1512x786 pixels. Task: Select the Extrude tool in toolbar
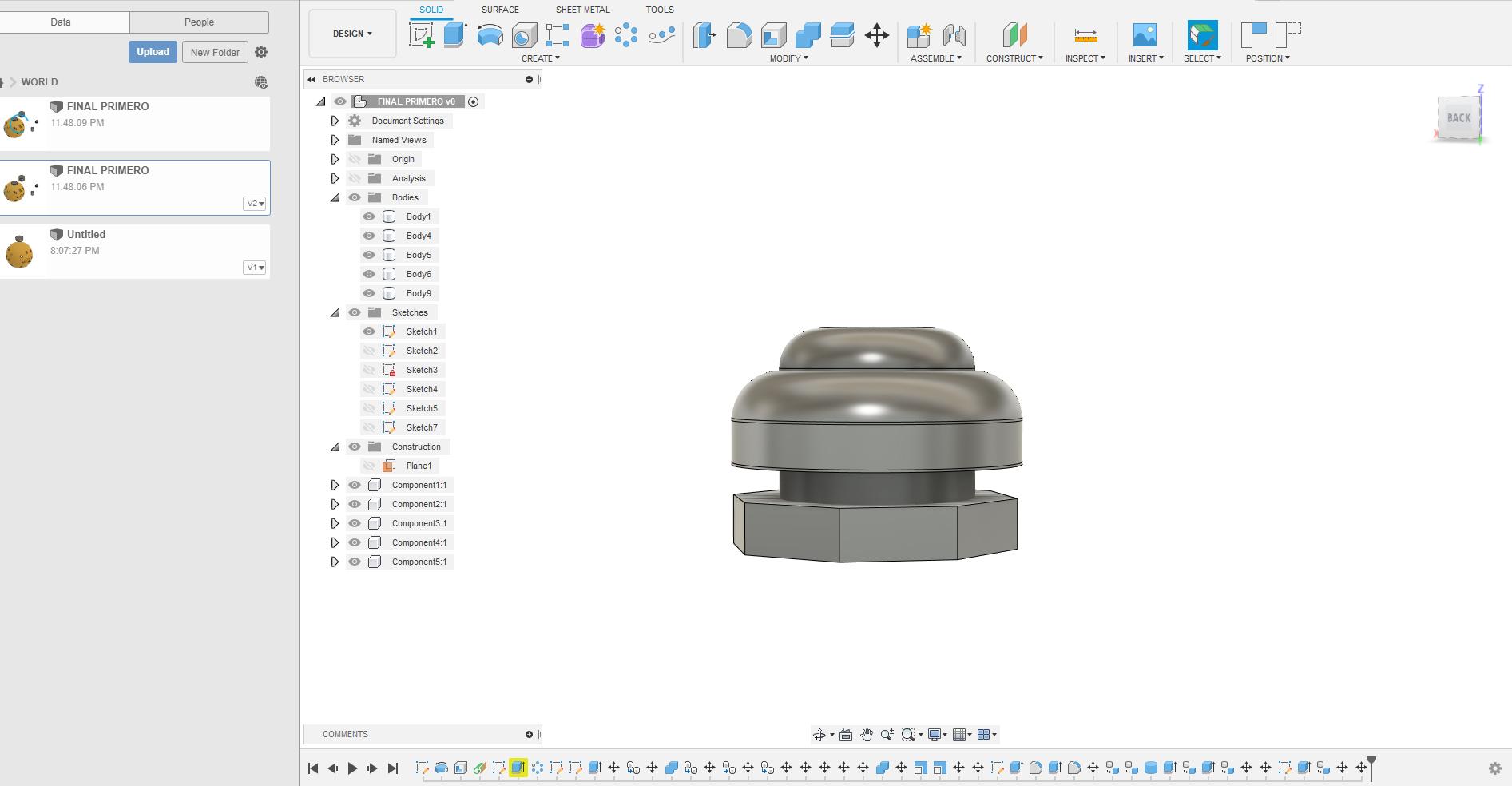coord(455,35)
